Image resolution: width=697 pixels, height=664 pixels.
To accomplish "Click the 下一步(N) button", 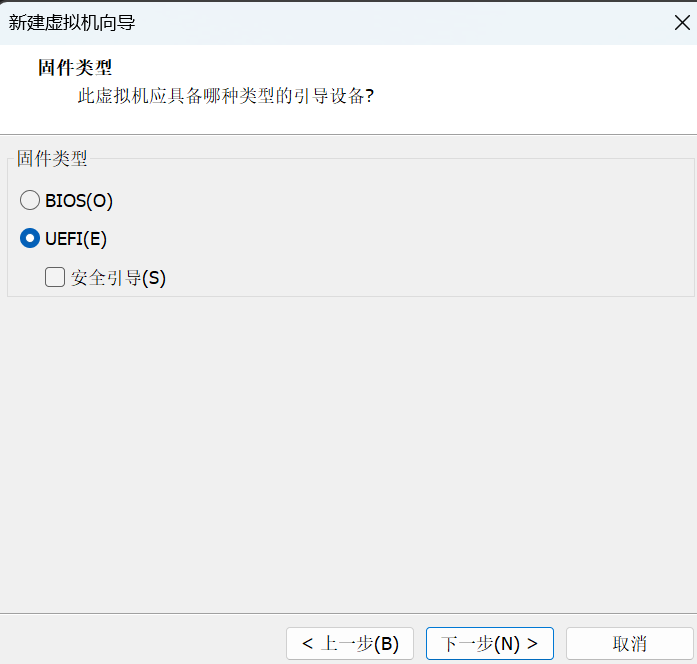I will click(489, 643).
